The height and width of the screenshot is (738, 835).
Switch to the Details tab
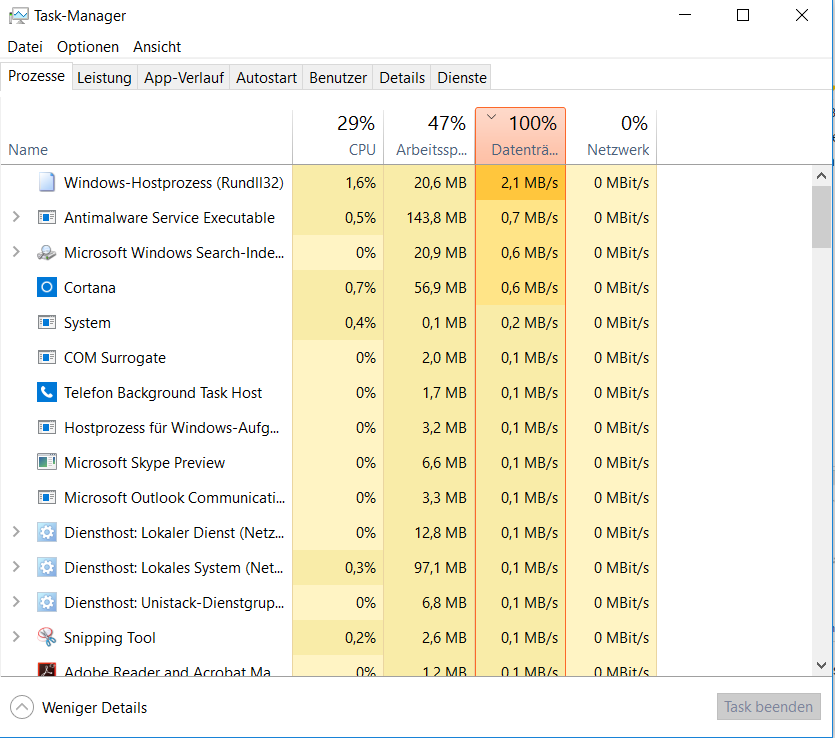pos(402,78)
